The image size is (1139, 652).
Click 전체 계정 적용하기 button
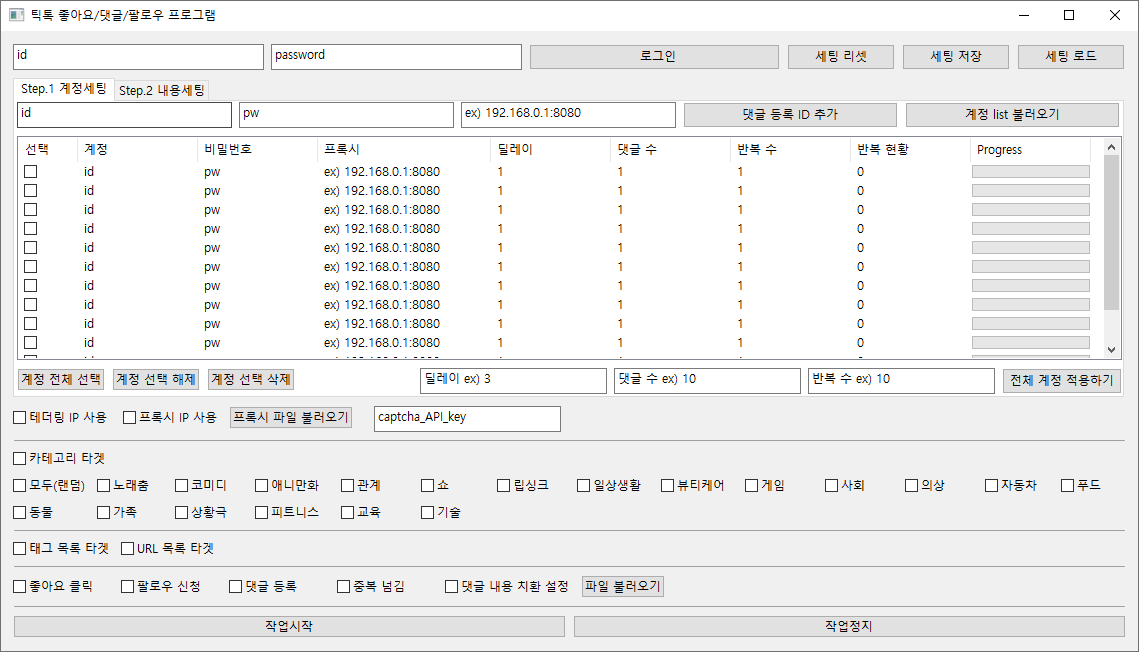pyautogui.click(x=1061, y=380)
